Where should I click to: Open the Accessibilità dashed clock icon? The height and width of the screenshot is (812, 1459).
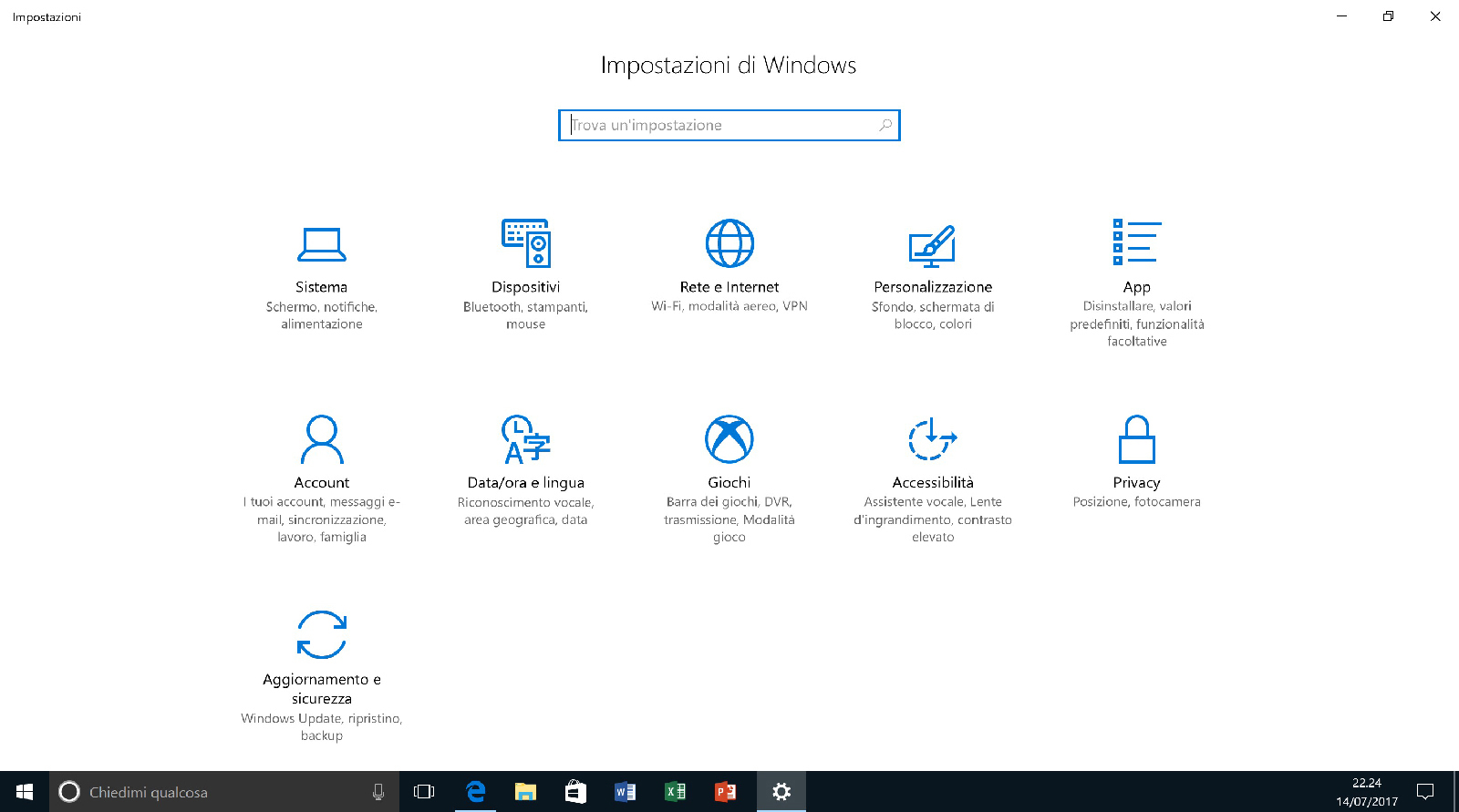point(933,439)
